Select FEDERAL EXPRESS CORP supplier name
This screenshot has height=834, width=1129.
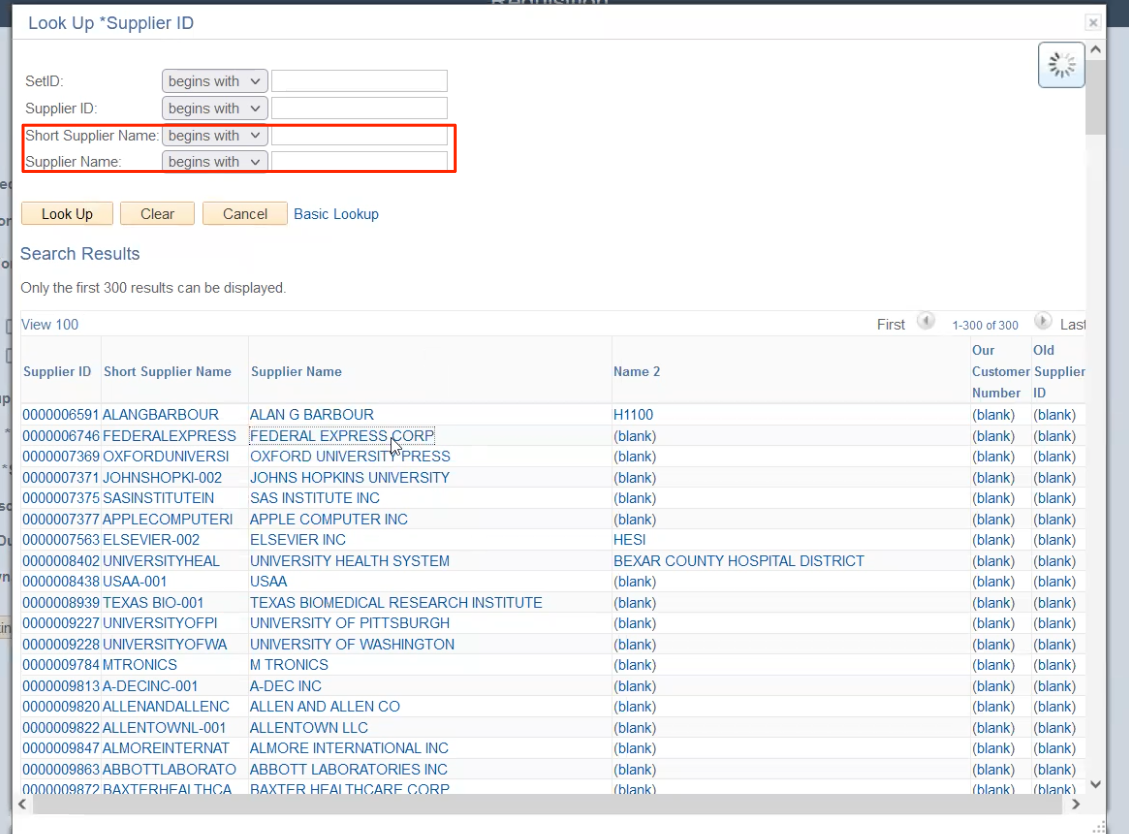coord(342,436)
